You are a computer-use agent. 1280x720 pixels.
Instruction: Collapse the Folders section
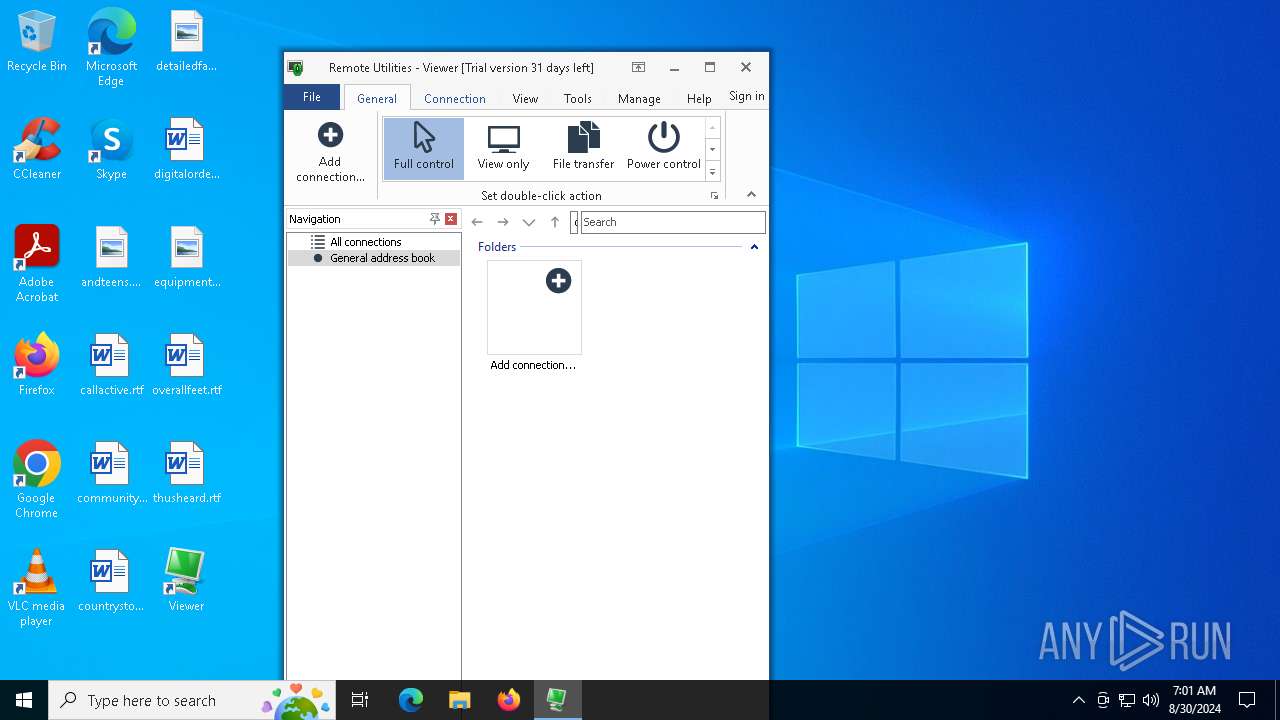(754, 247)
